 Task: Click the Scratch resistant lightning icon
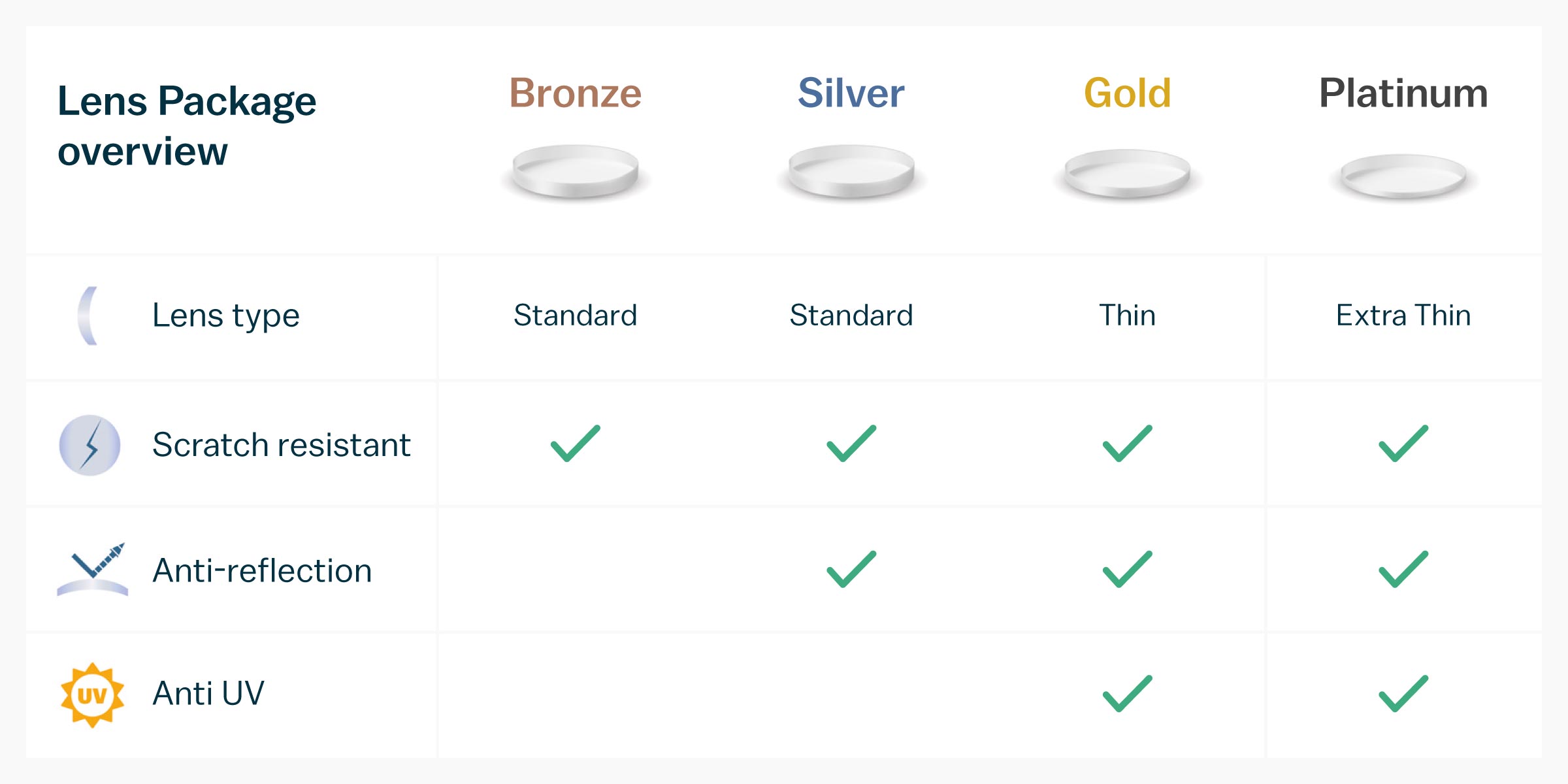pos(90,445)
